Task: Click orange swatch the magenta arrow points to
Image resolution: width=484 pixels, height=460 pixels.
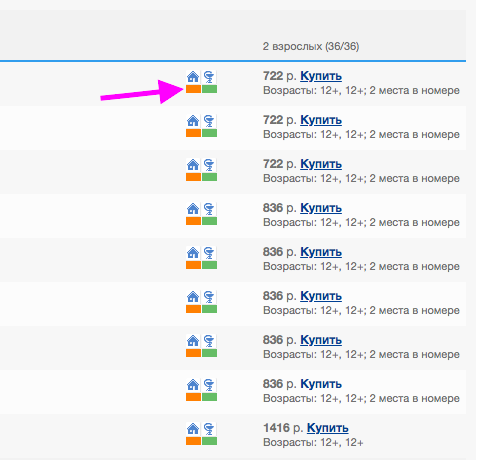Action: coord(193,89)
